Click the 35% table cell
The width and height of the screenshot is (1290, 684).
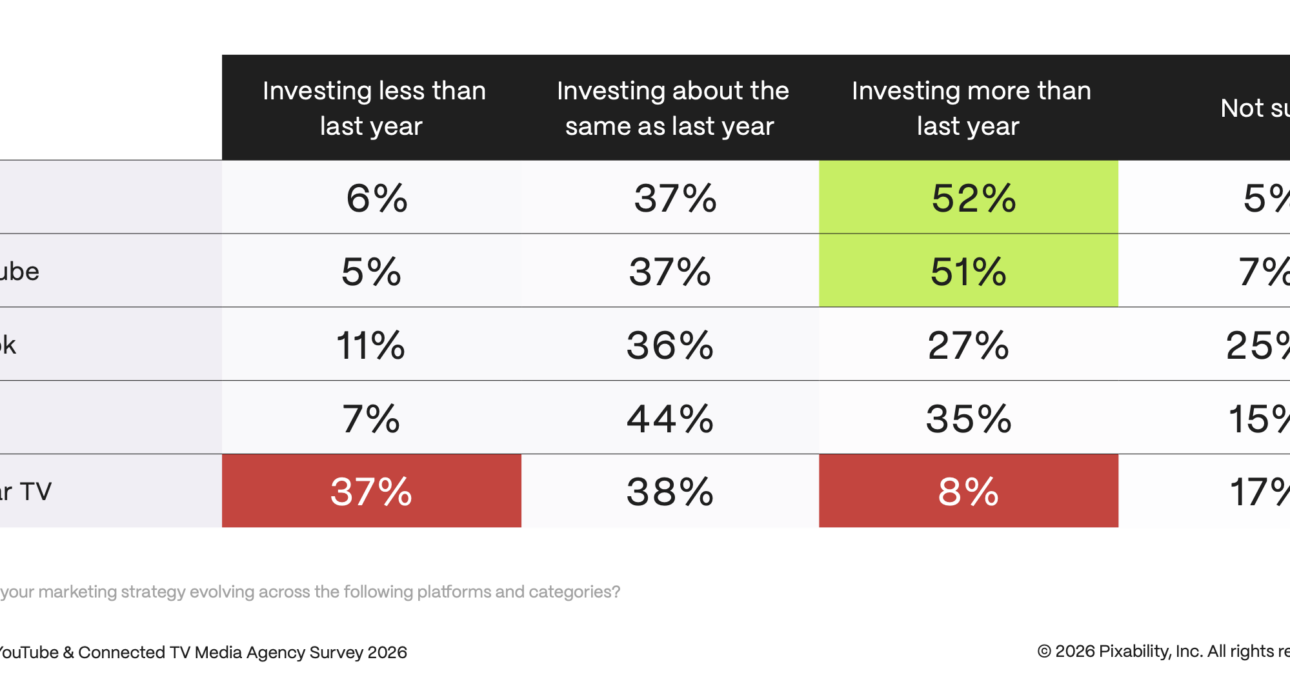tap(968, 418)
